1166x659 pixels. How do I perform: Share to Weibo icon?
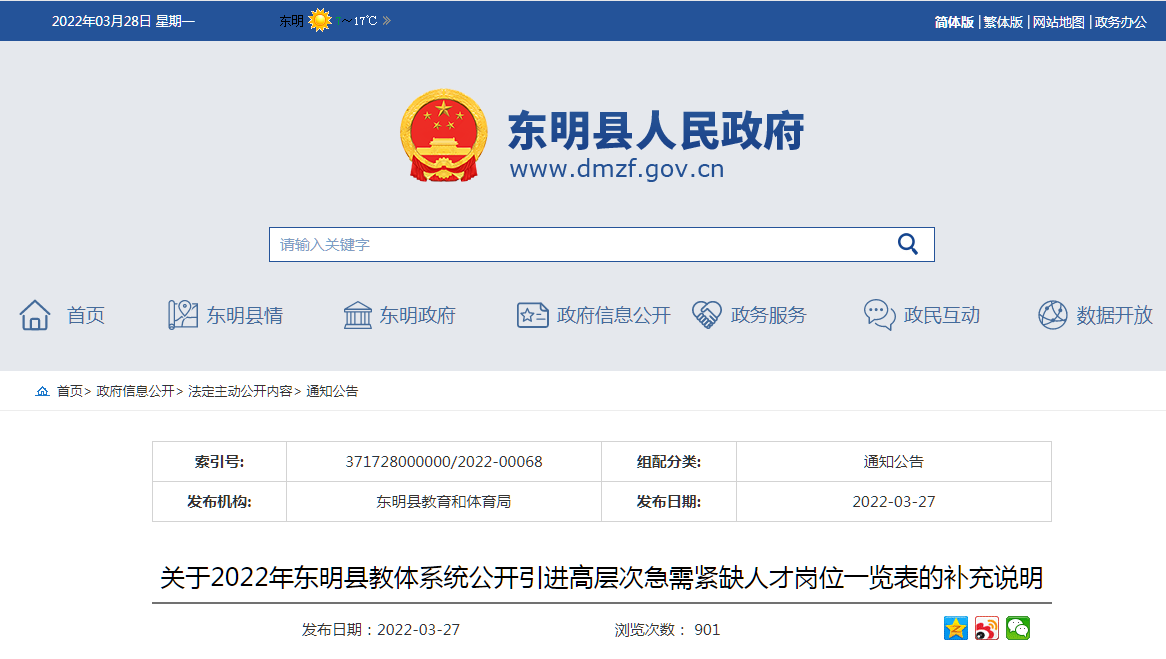coord(987,628)
